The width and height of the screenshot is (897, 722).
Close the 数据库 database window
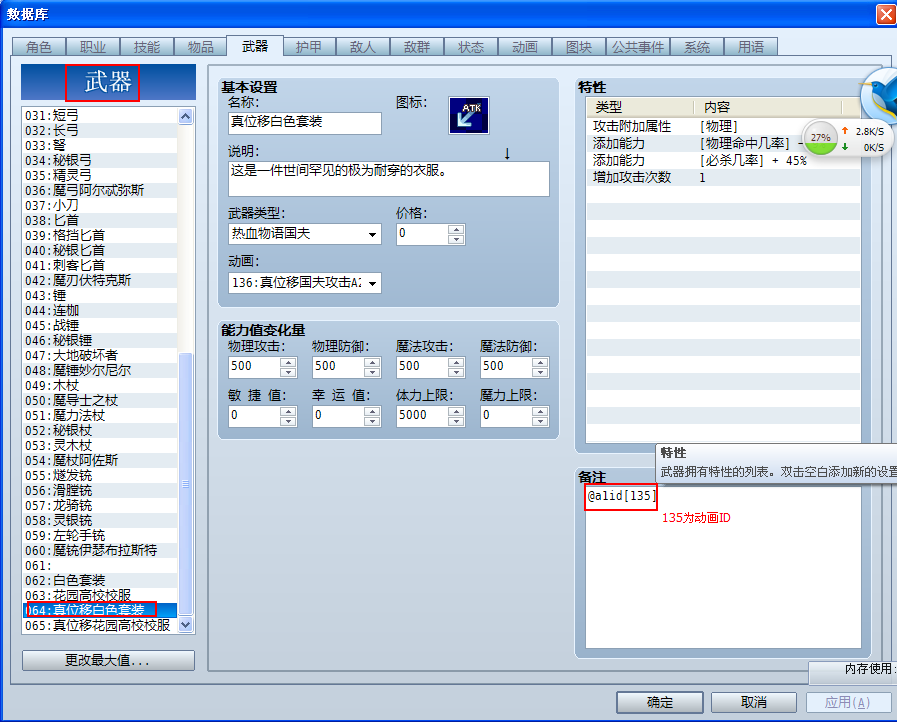coord(886,14)
